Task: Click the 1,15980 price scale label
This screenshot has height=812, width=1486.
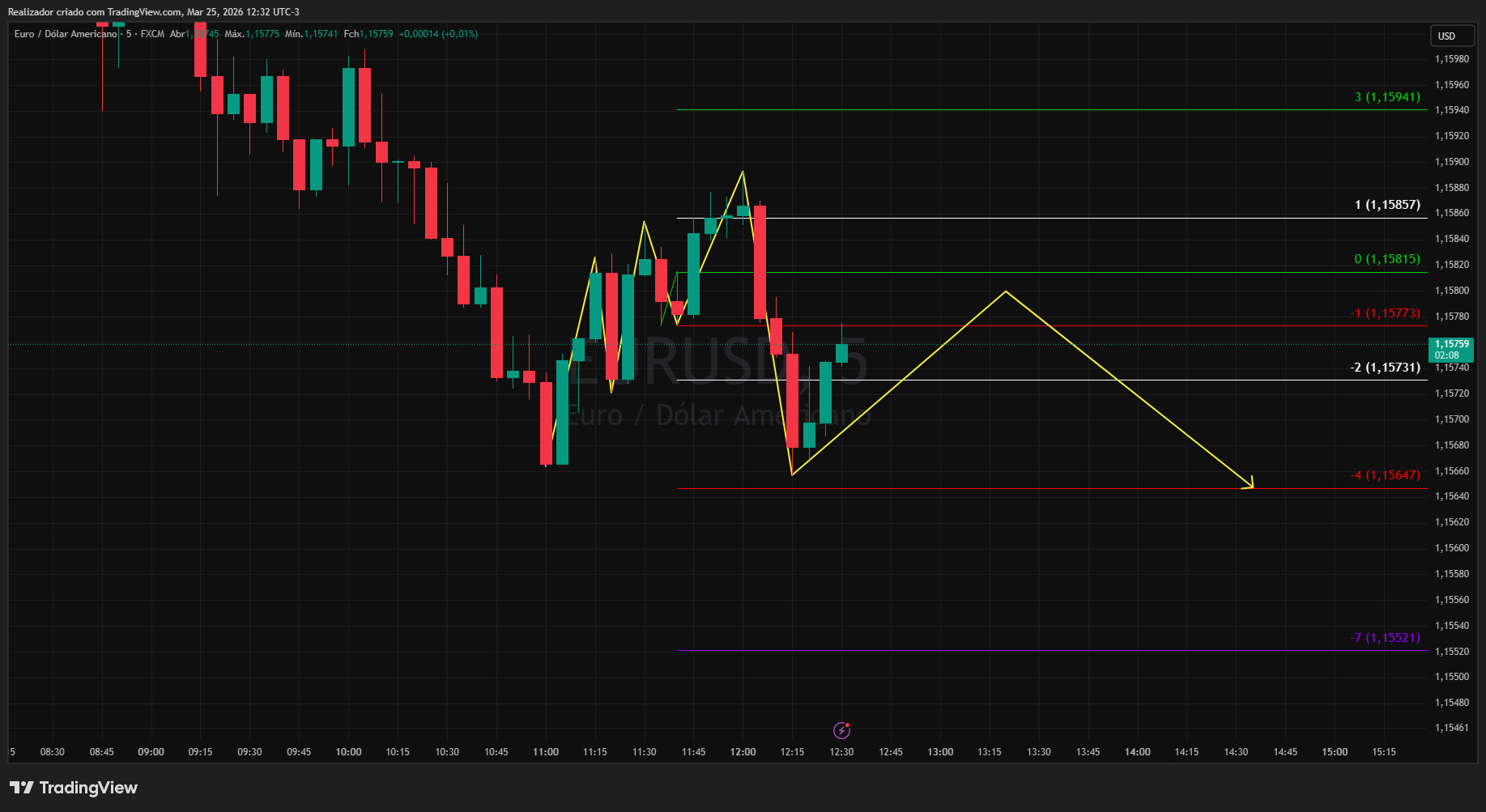Action: (x=1451, y=59)
